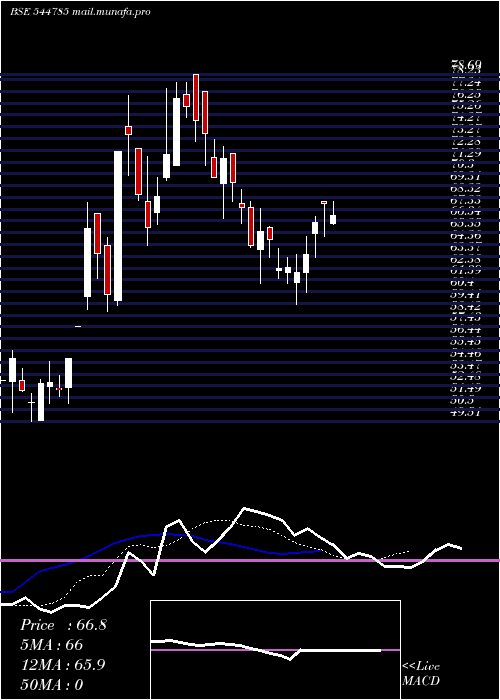Image resolution: width=500 pixels, height=700 pixels.
Task: Click the Live MACD inset chart box
Action: [275, 650]
